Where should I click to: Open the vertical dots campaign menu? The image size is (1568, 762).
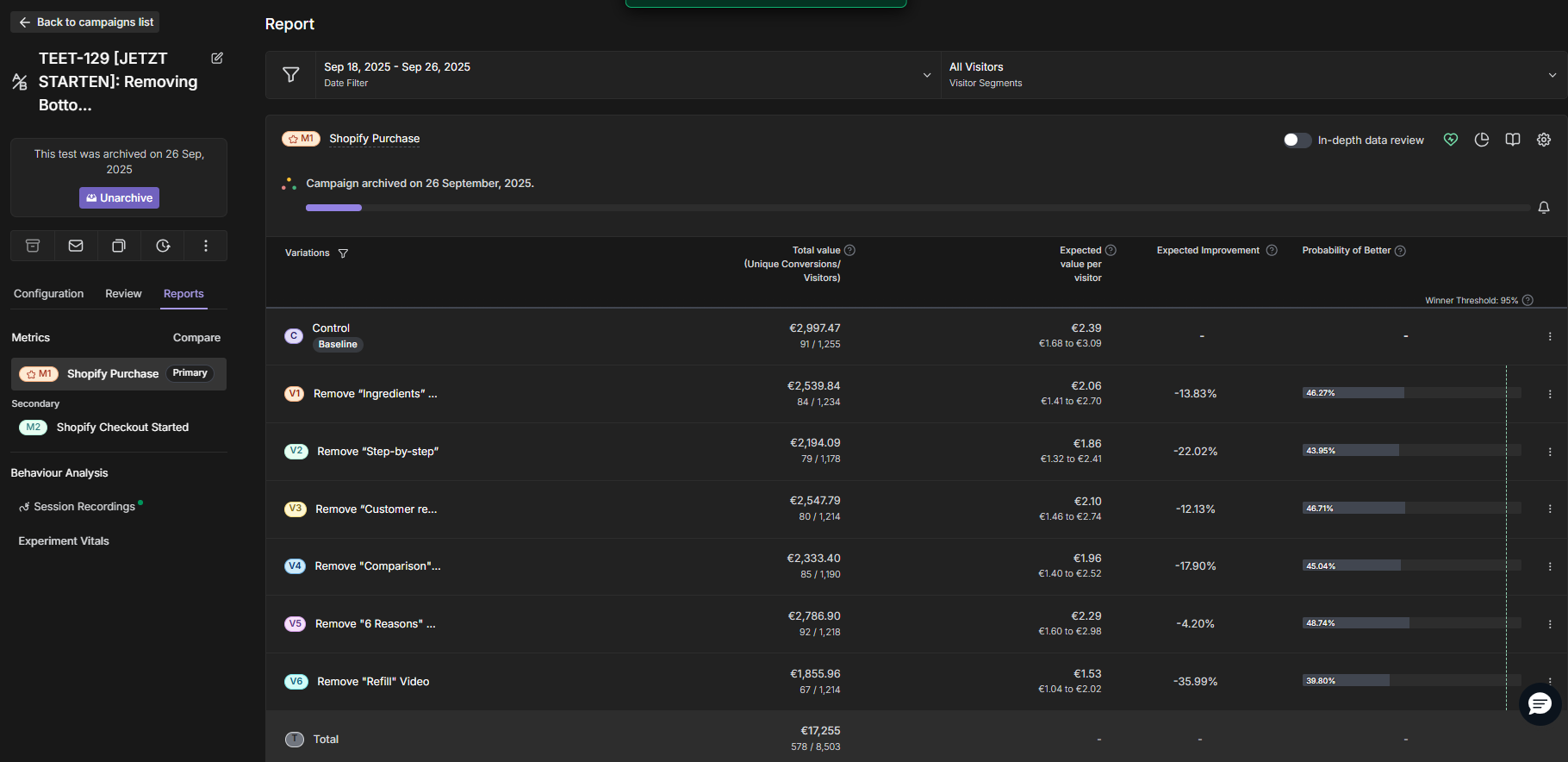coord(206,246)
